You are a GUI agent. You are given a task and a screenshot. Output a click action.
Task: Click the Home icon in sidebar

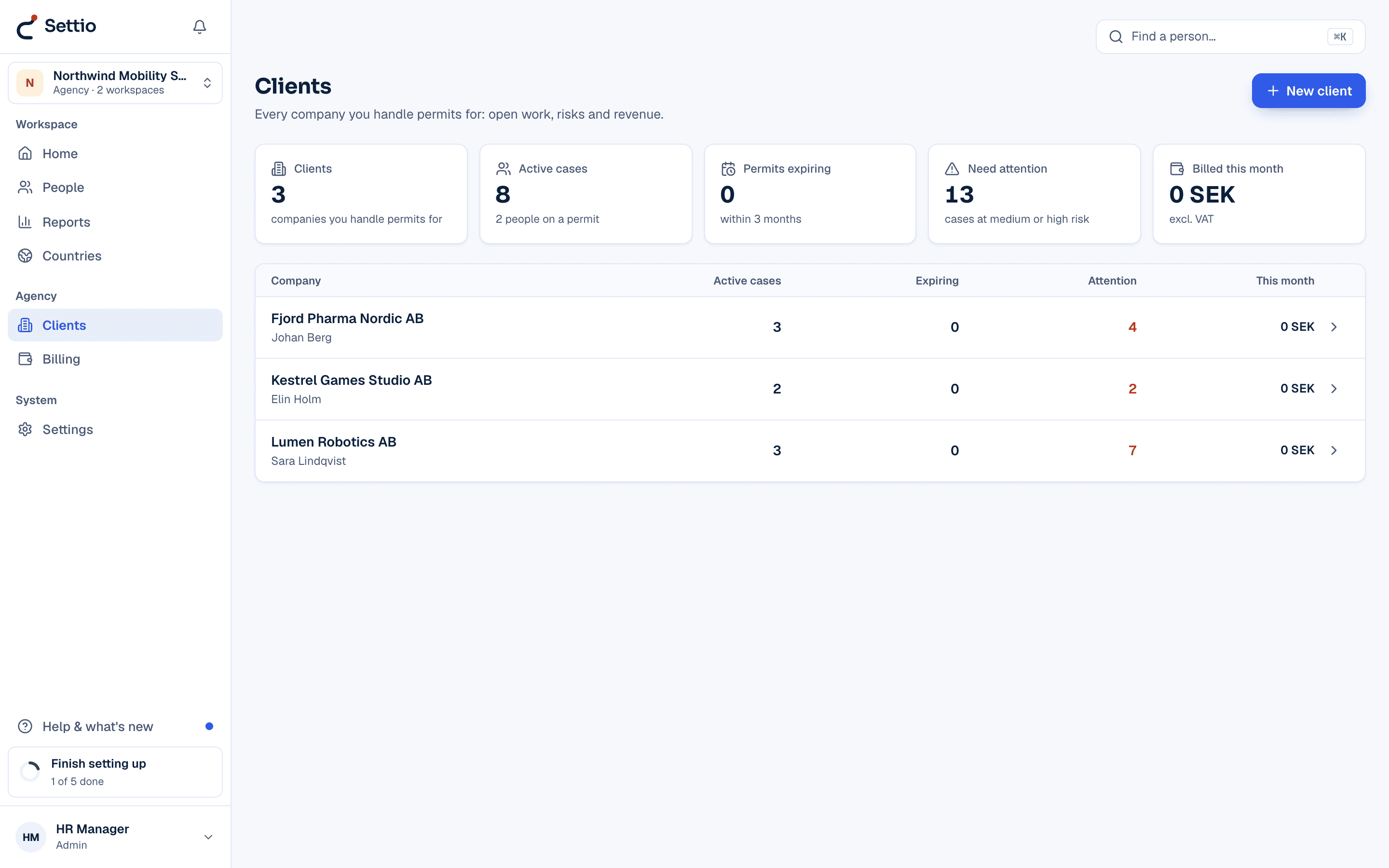[x=25, y=153]
